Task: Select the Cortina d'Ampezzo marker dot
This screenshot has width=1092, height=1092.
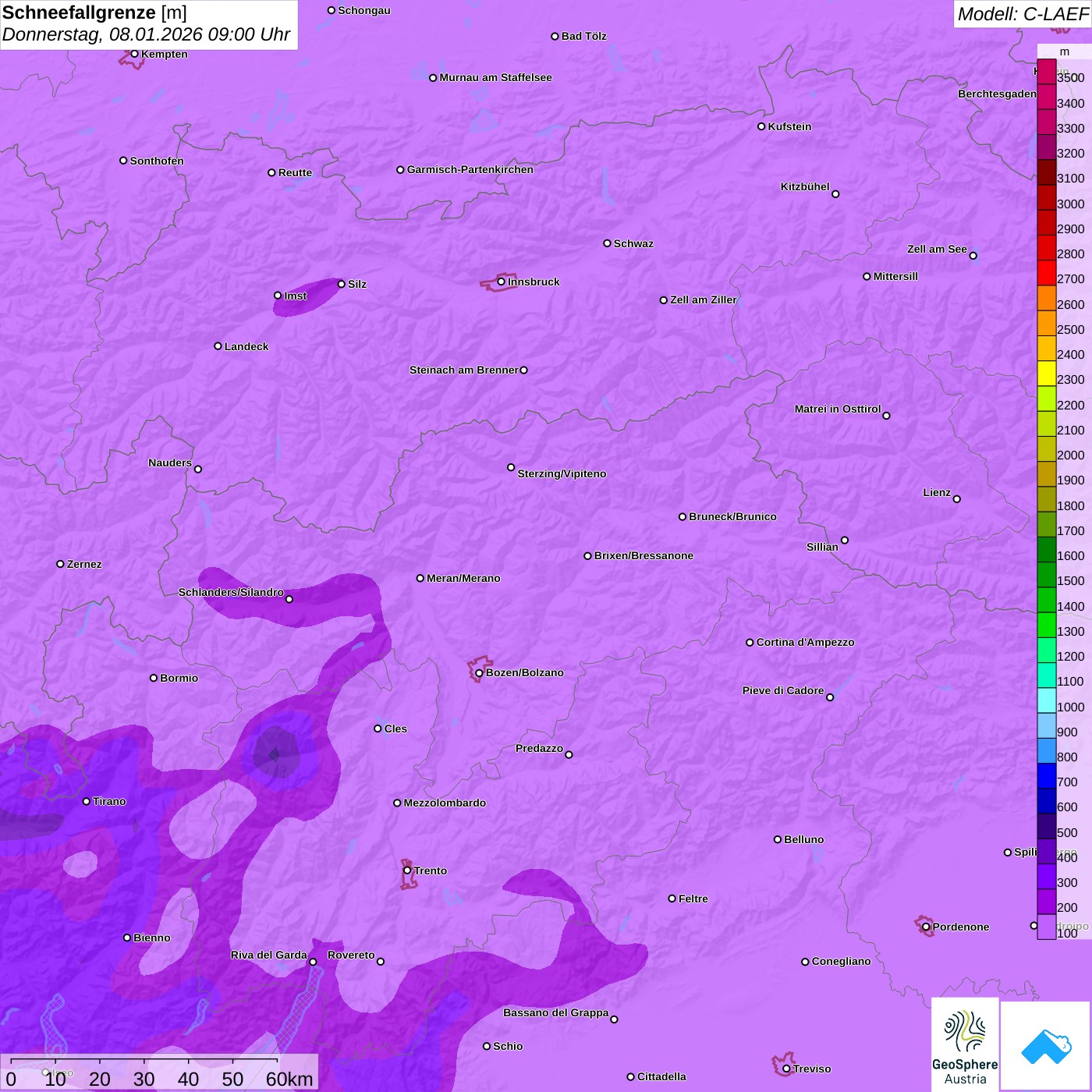Action: [x=750, y=643]
